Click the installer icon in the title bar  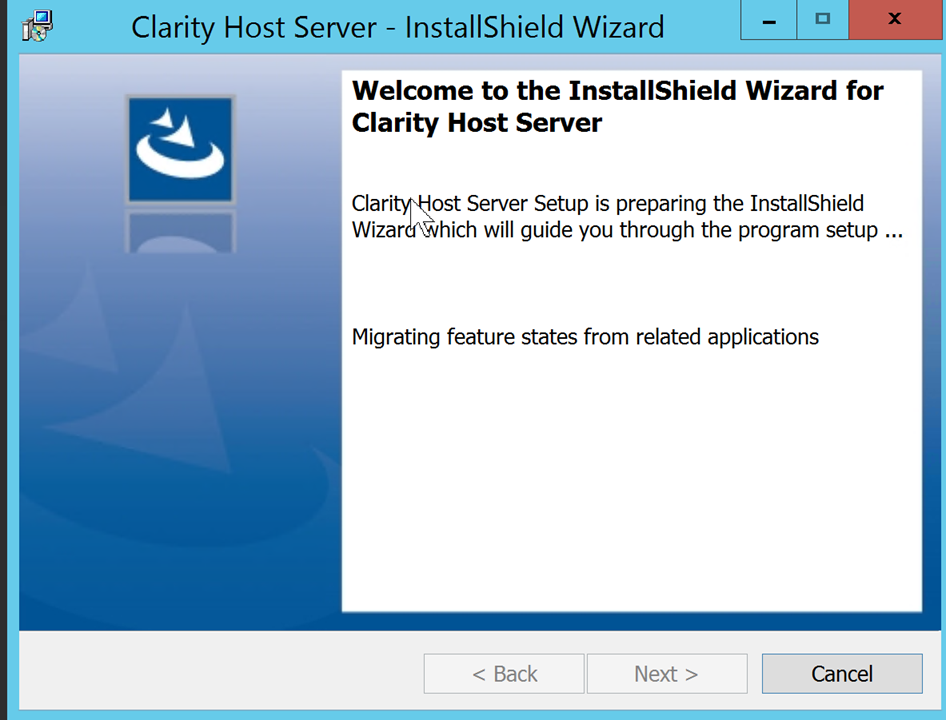37,26
